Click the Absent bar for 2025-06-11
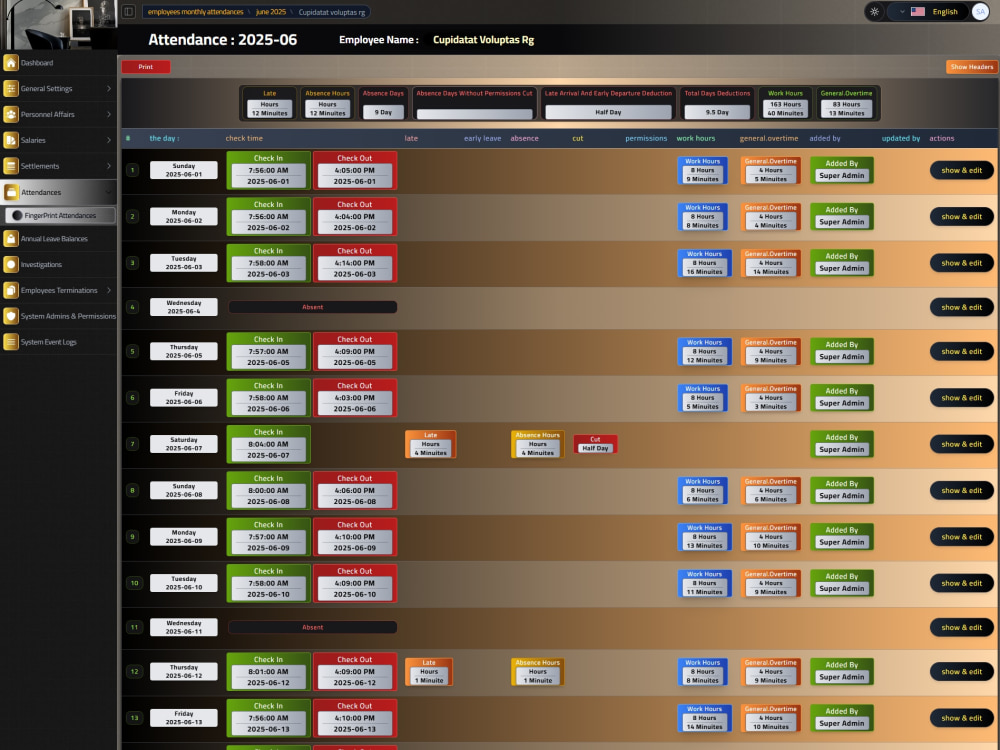 pos(312,628)
